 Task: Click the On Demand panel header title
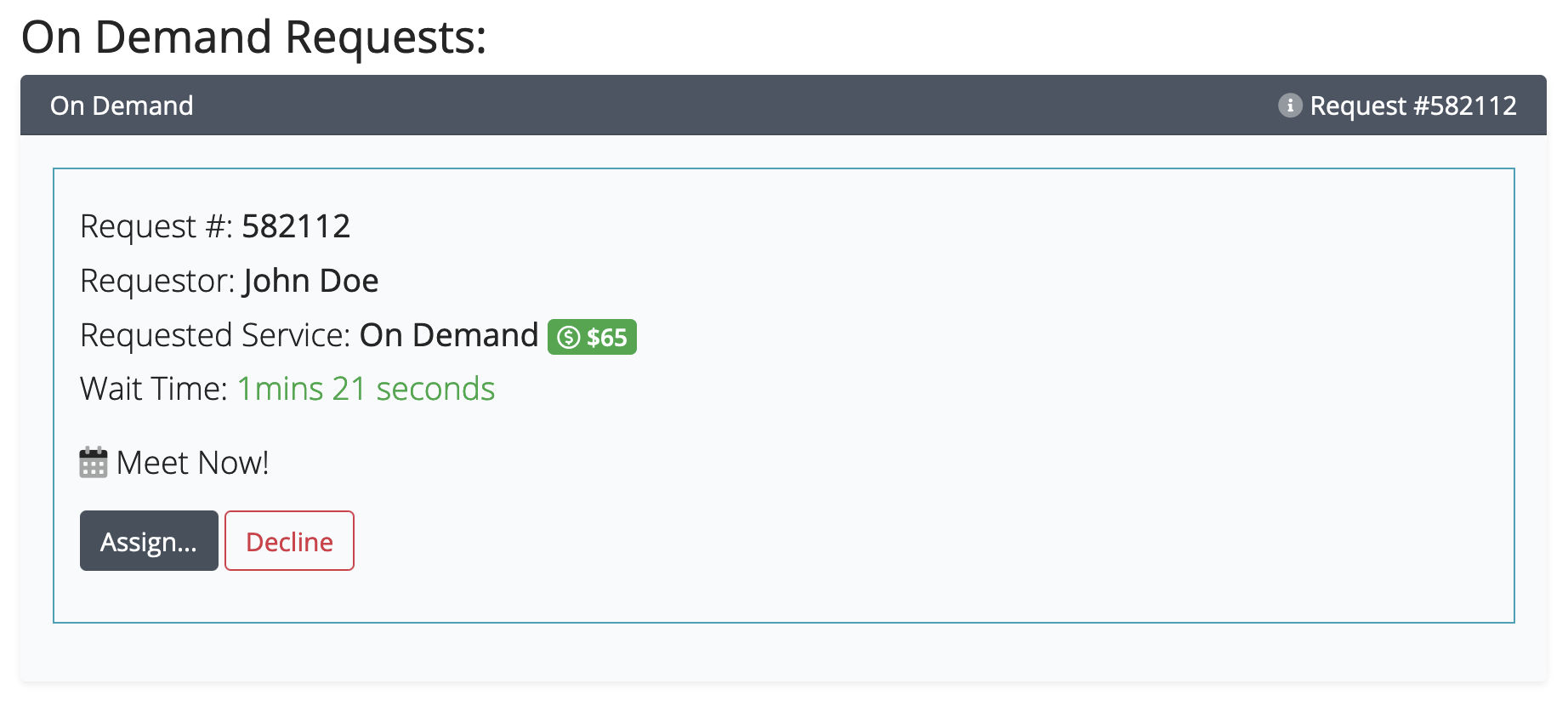[122, 105]
